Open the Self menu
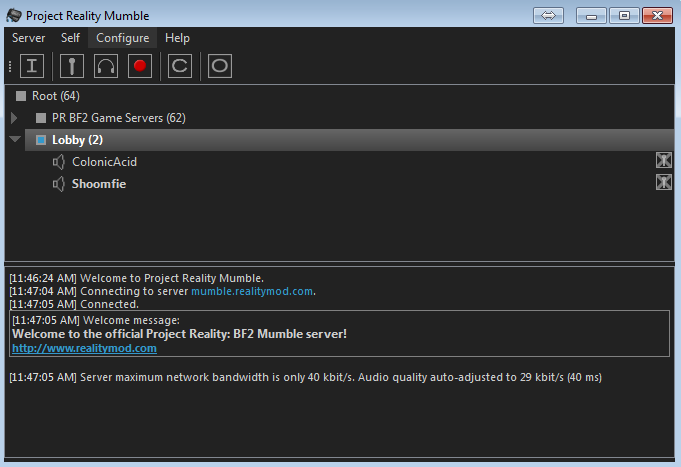Viewport: 681px width, 467px height. [70, 38]
